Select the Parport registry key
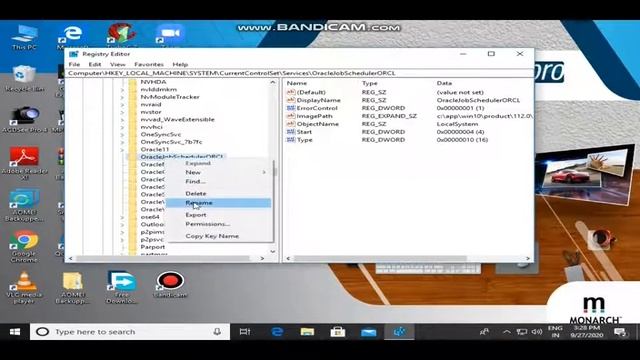This screenshot has width=640, height=360. click(x=153, y=247)
